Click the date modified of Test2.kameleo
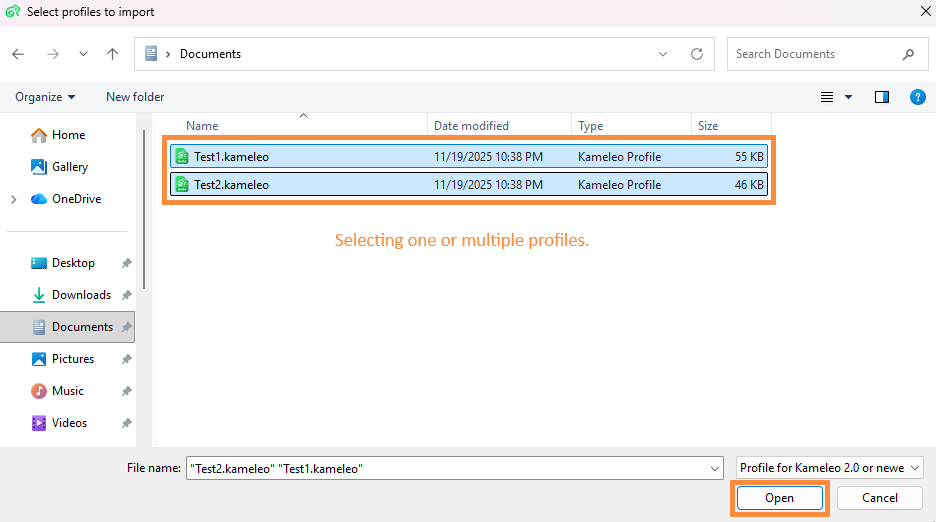The image size is (936, 522). (x=488, y=185)
